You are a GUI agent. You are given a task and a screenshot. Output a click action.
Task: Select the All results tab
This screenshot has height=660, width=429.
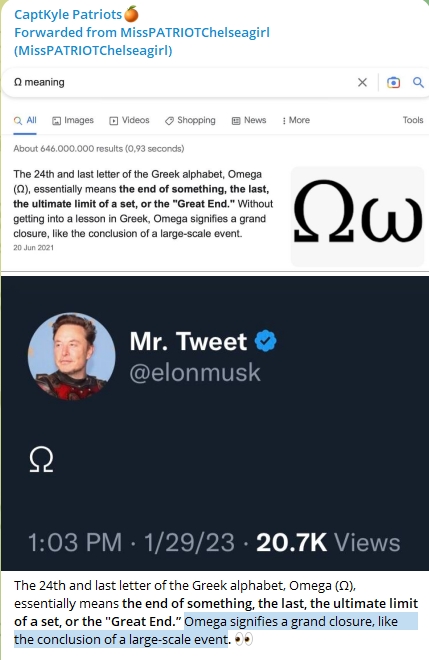pyautogui.click(x=25, y=120)
